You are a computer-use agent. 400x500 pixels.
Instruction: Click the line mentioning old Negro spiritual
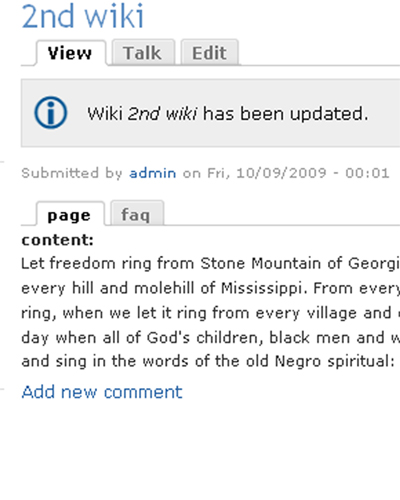pos(208,361)
